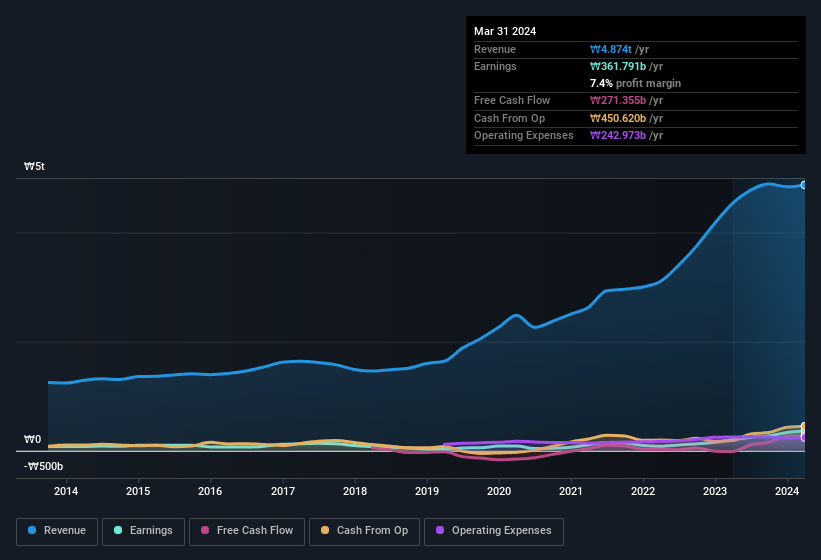
Task: Toggle Free Cash Flow legend button
Action: click(x=247, y=531)
